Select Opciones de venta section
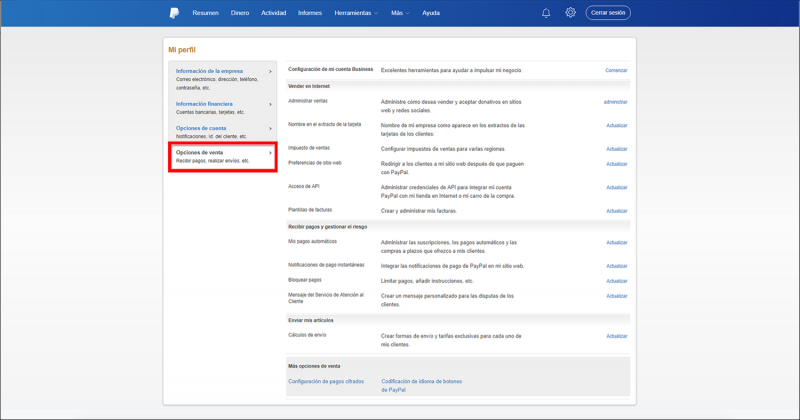Screen dimensions: 800x420 click(x=222, y=156)
